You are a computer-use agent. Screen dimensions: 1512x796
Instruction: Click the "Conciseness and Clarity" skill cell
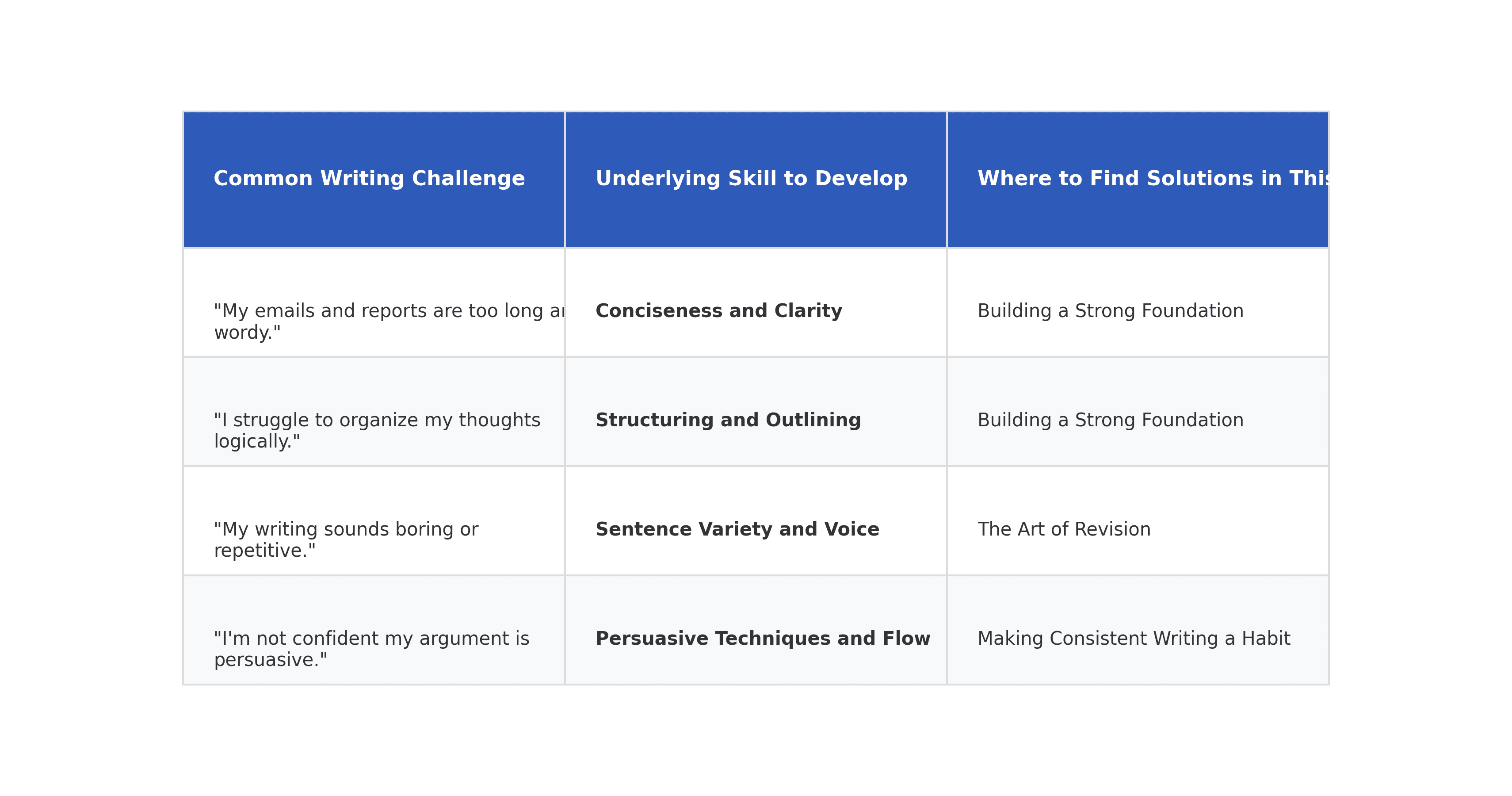tap(718, 311)
